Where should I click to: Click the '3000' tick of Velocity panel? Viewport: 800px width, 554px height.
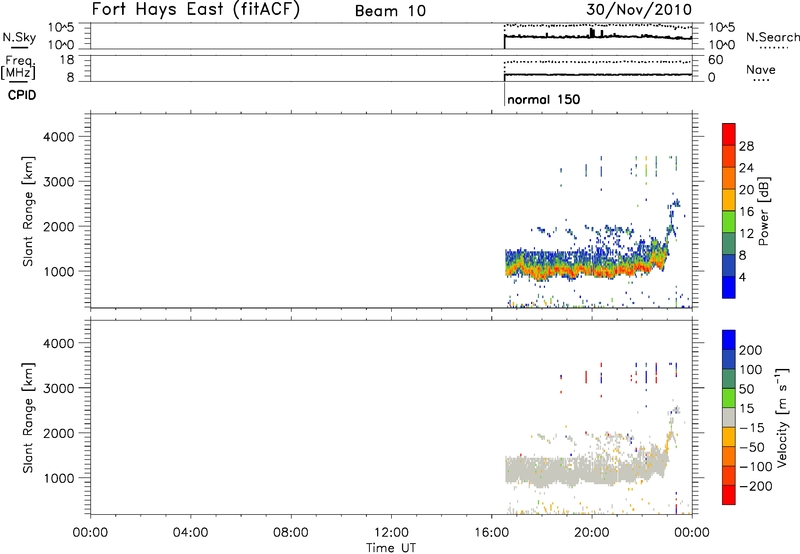58,388
